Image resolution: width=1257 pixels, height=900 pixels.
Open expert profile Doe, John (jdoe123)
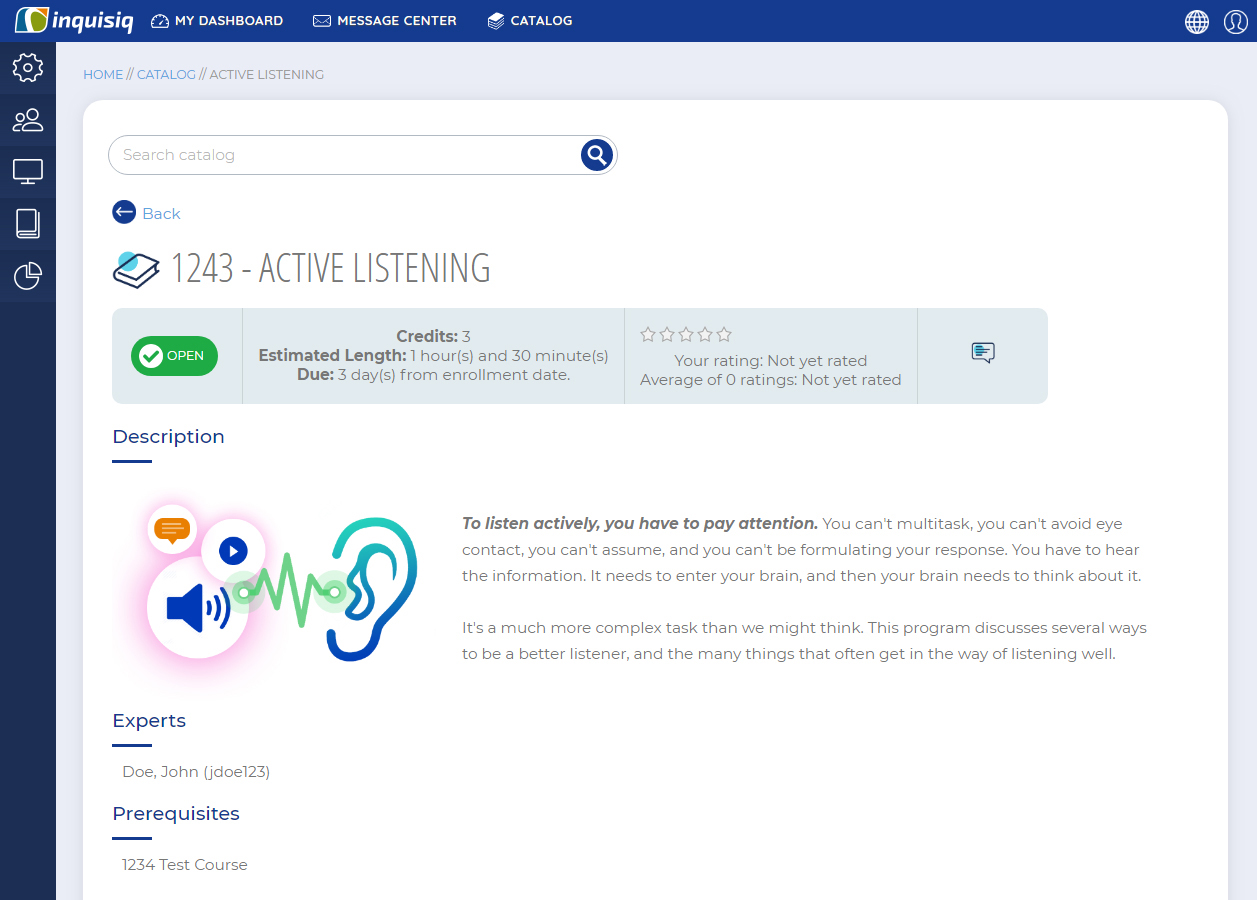coord(196,771)
